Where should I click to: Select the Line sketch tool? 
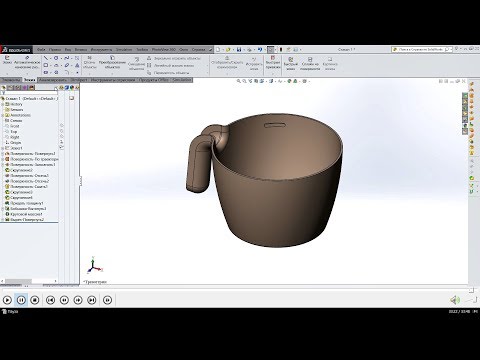(46, 58)
